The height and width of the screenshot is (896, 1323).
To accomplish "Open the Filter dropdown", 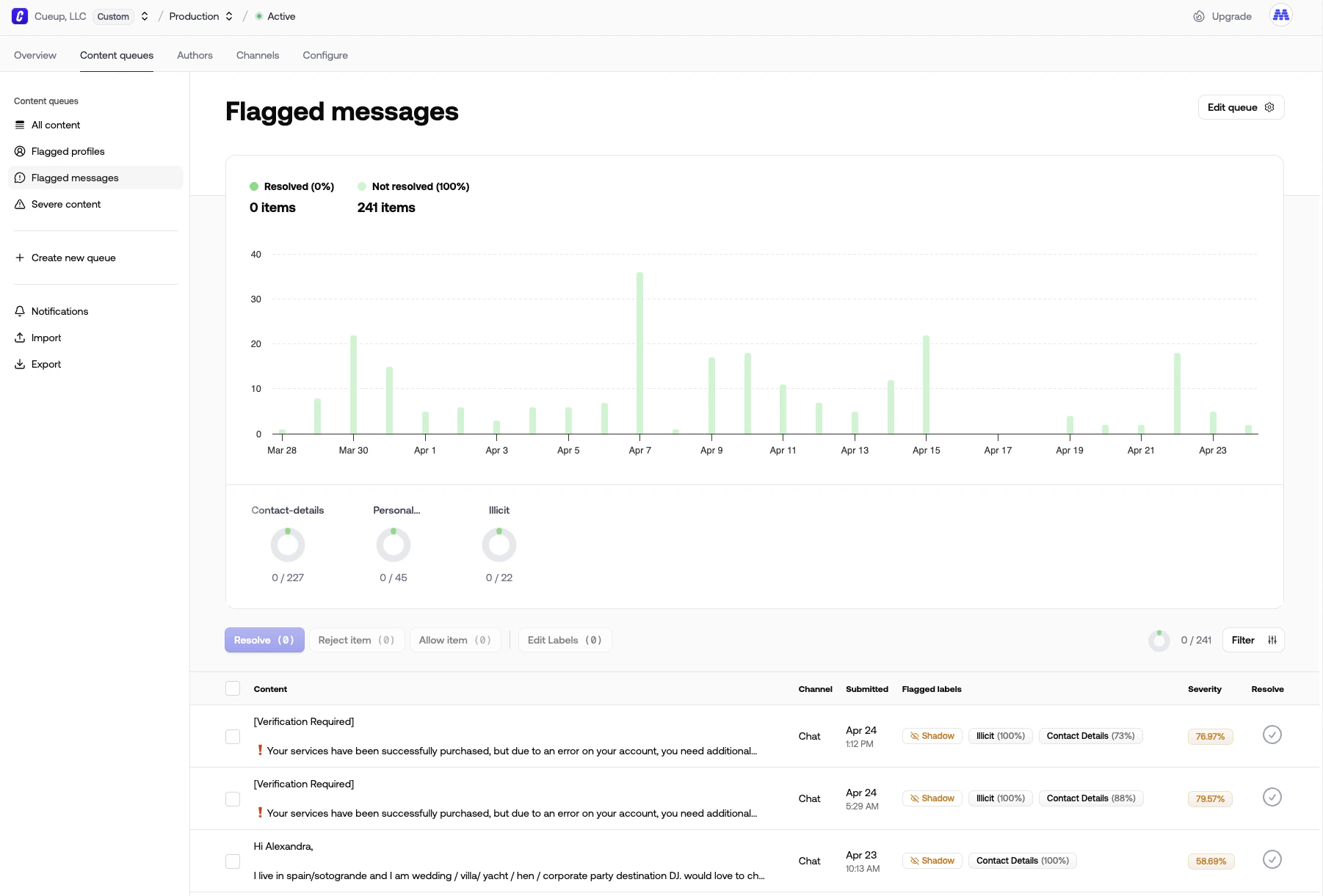I will (x=1254, y=640).
